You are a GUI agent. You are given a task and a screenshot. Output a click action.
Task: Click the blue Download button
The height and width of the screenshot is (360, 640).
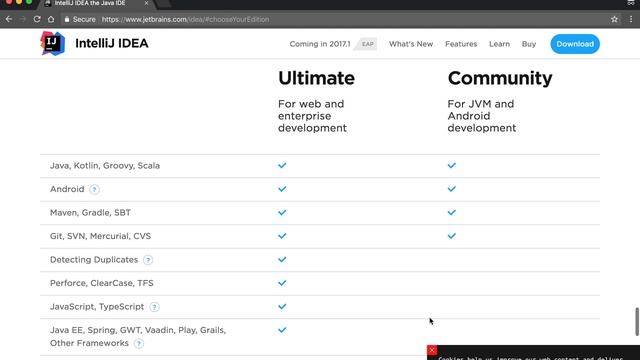tap(575, 44)
